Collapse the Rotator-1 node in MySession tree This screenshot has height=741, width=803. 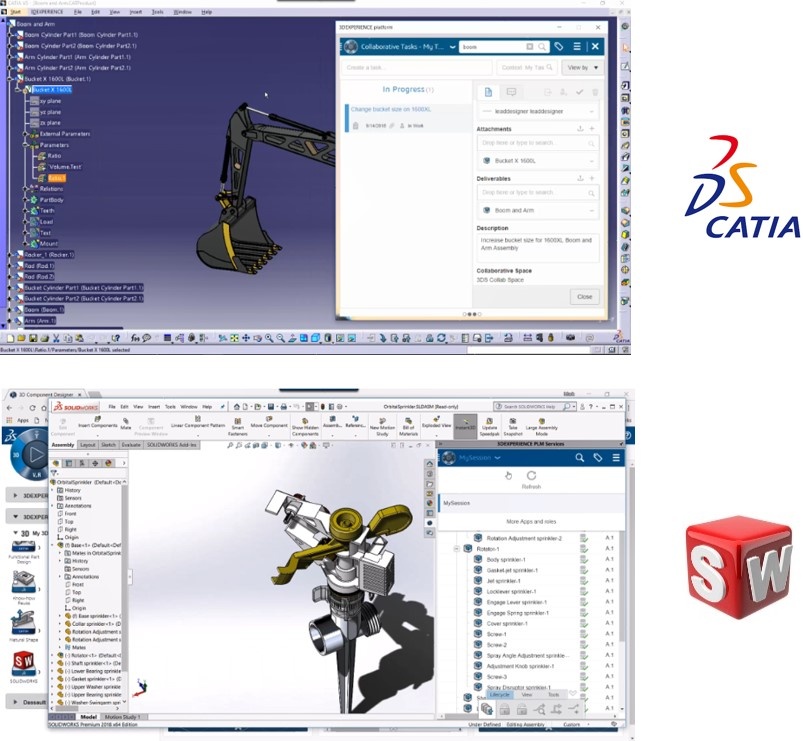456,548
